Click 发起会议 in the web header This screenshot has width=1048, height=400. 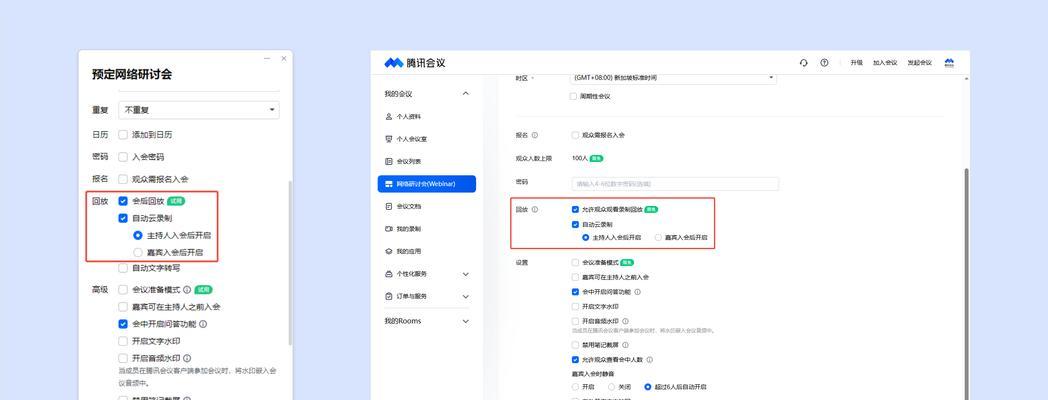point(919,62)
